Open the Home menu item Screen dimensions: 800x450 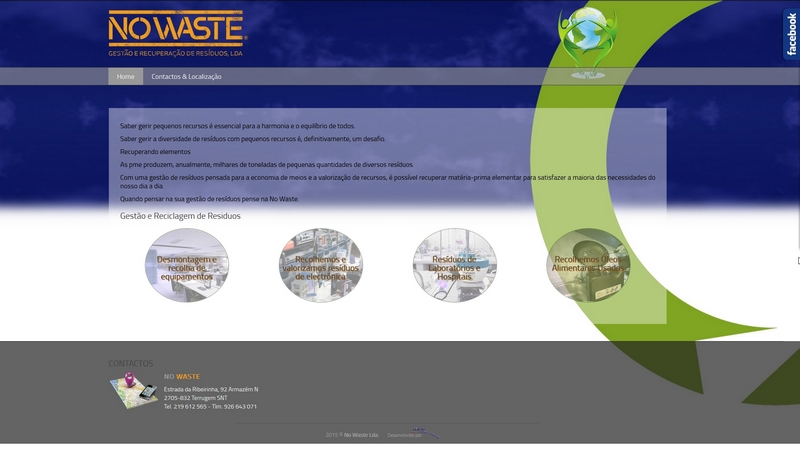pyautogui.click(x=126, y=77)
